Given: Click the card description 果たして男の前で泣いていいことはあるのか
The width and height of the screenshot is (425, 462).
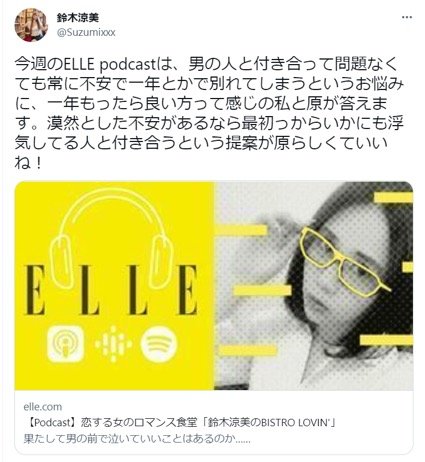Looking at the screenshot, I should (x=137, y=439).
